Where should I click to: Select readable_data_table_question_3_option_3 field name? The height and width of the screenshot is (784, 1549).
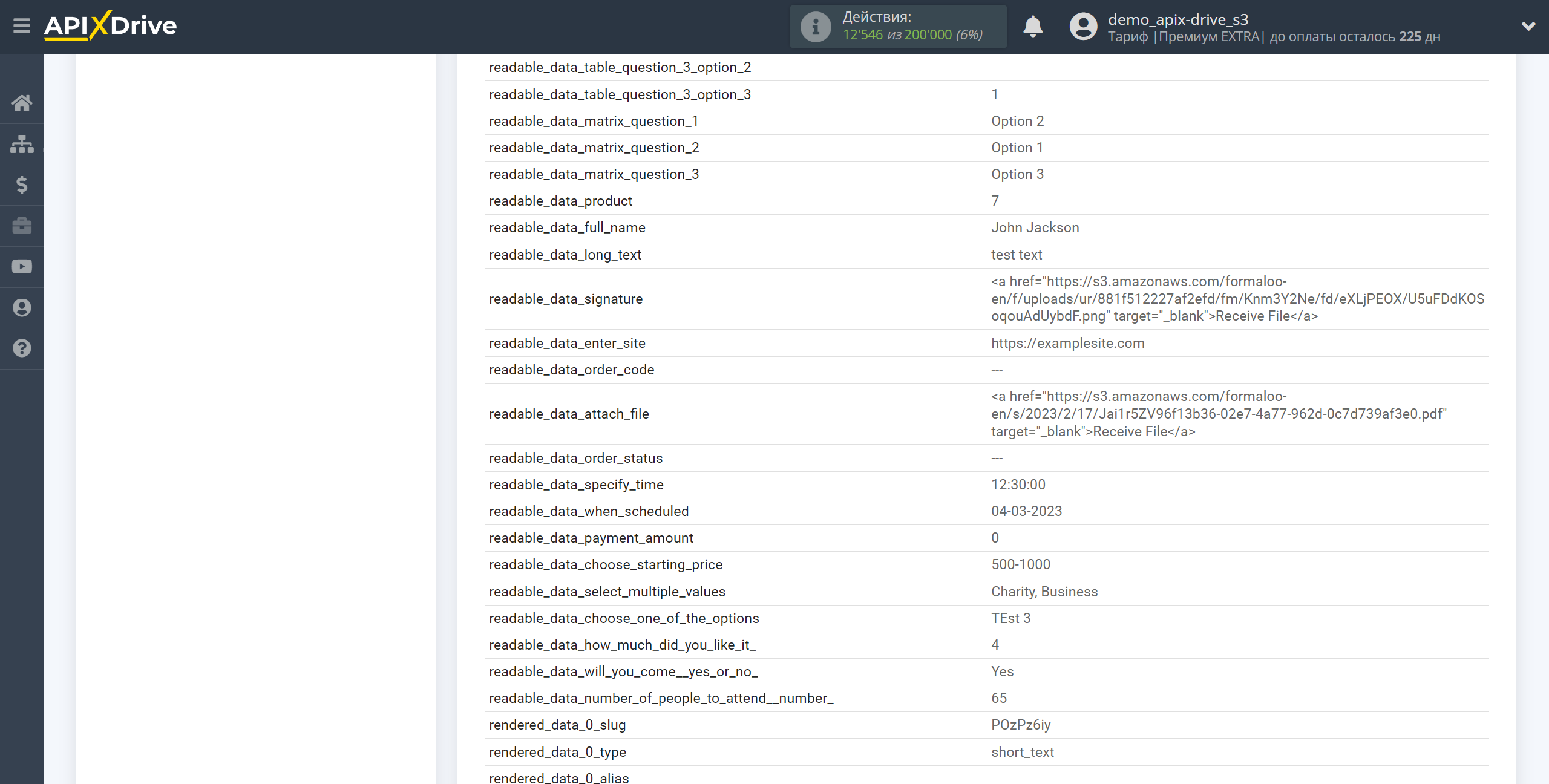point(620,94)
